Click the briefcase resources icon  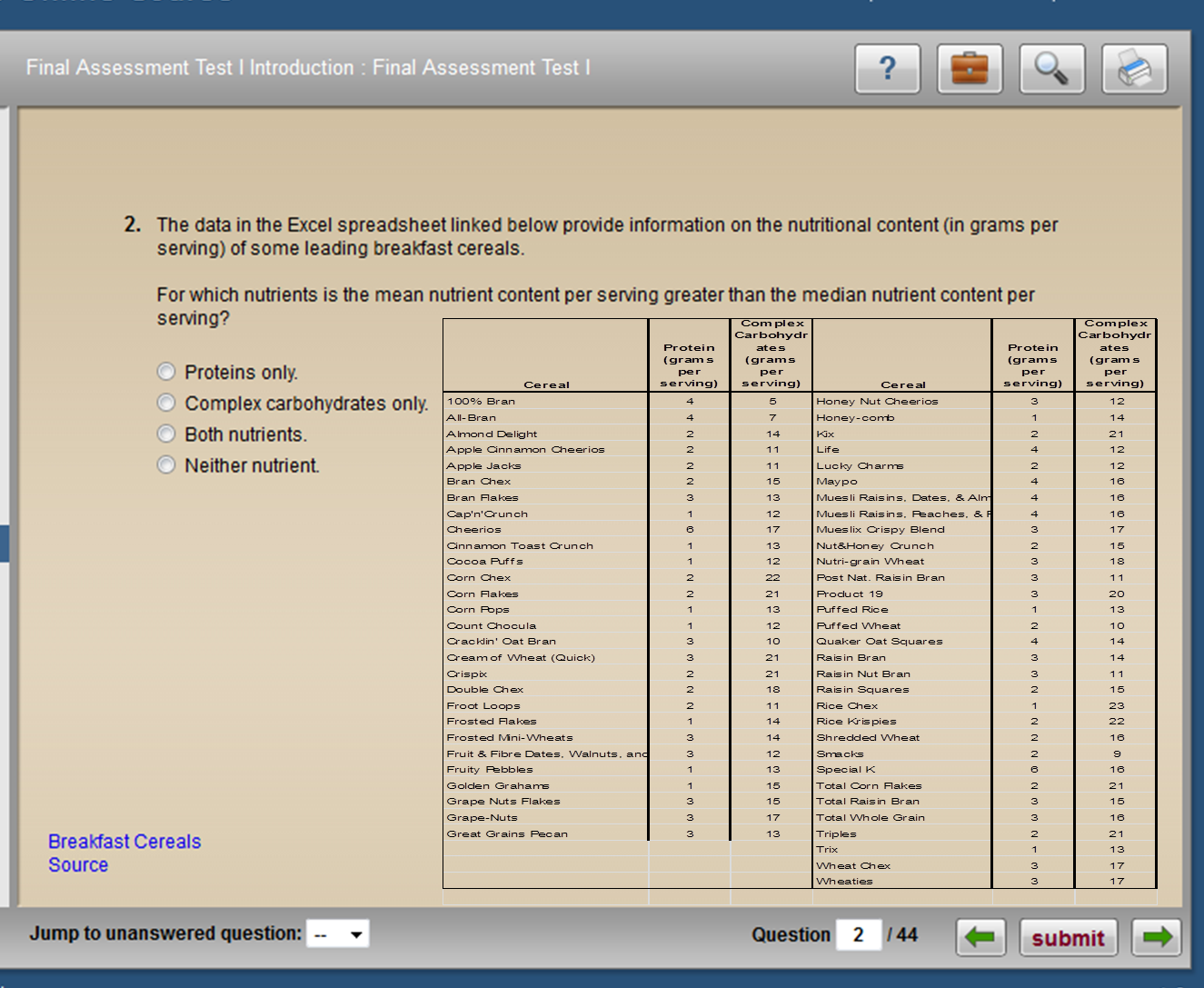click(x=970, y=68)
